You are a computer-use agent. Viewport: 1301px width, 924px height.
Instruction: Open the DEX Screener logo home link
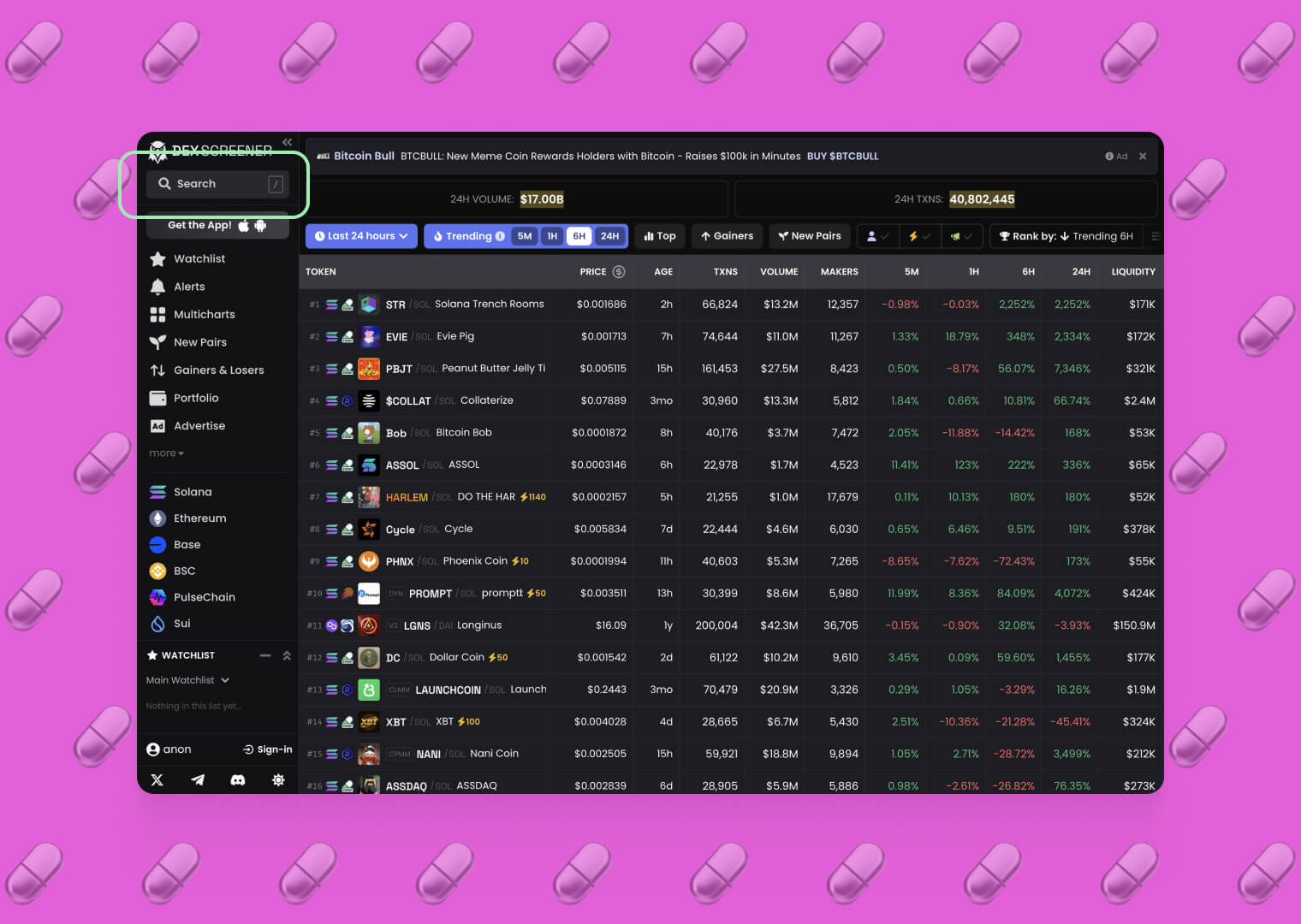point(211,151)
